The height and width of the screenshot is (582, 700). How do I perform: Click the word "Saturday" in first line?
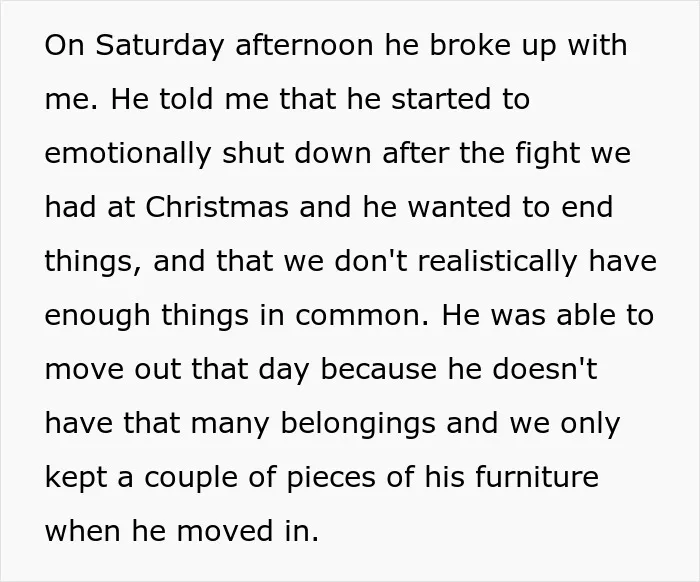pyautogui.click(x=159, y=46)
